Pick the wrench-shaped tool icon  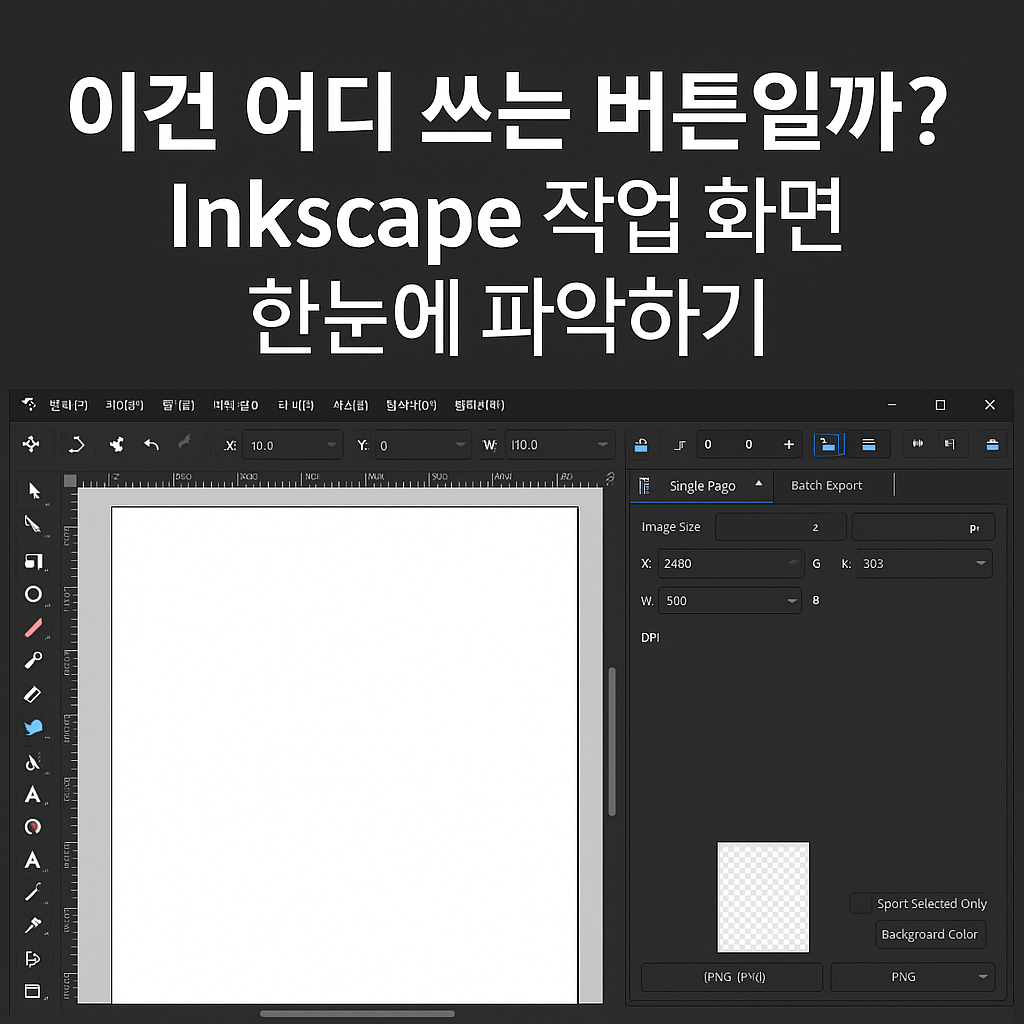[33, 892]
